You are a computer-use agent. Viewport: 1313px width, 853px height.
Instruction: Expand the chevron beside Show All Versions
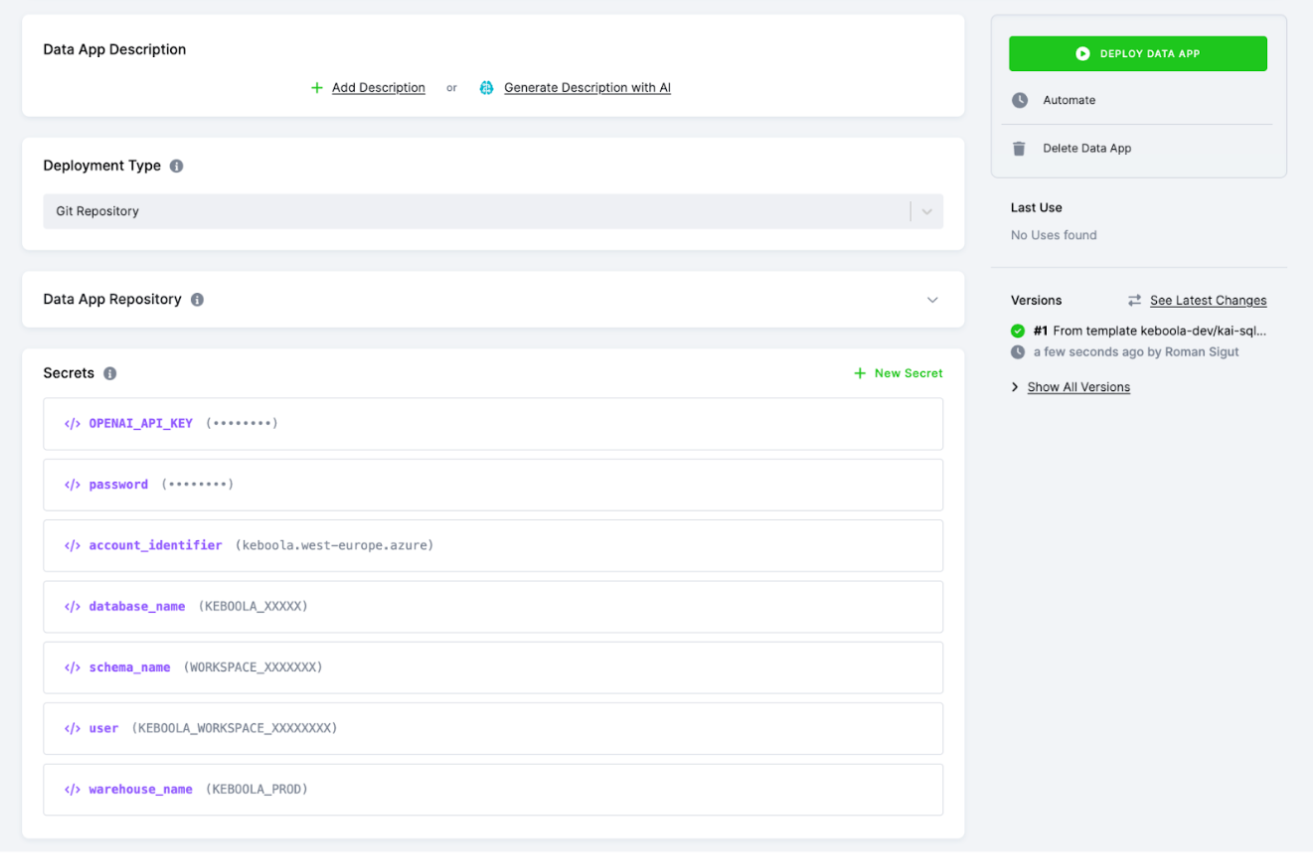pos(1015,388)
